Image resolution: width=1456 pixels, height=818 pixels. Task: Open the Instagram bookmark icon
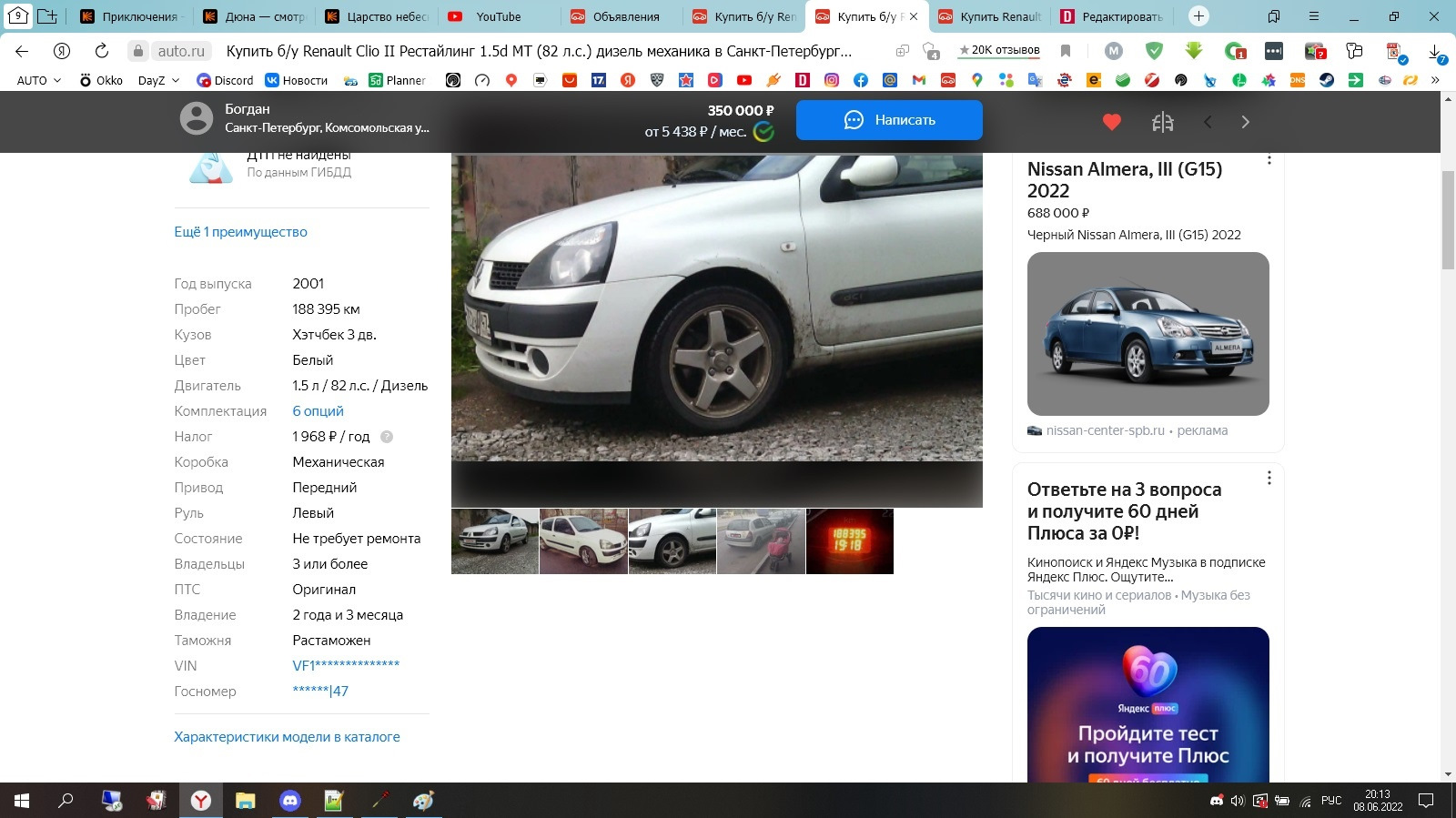(832, 80)
